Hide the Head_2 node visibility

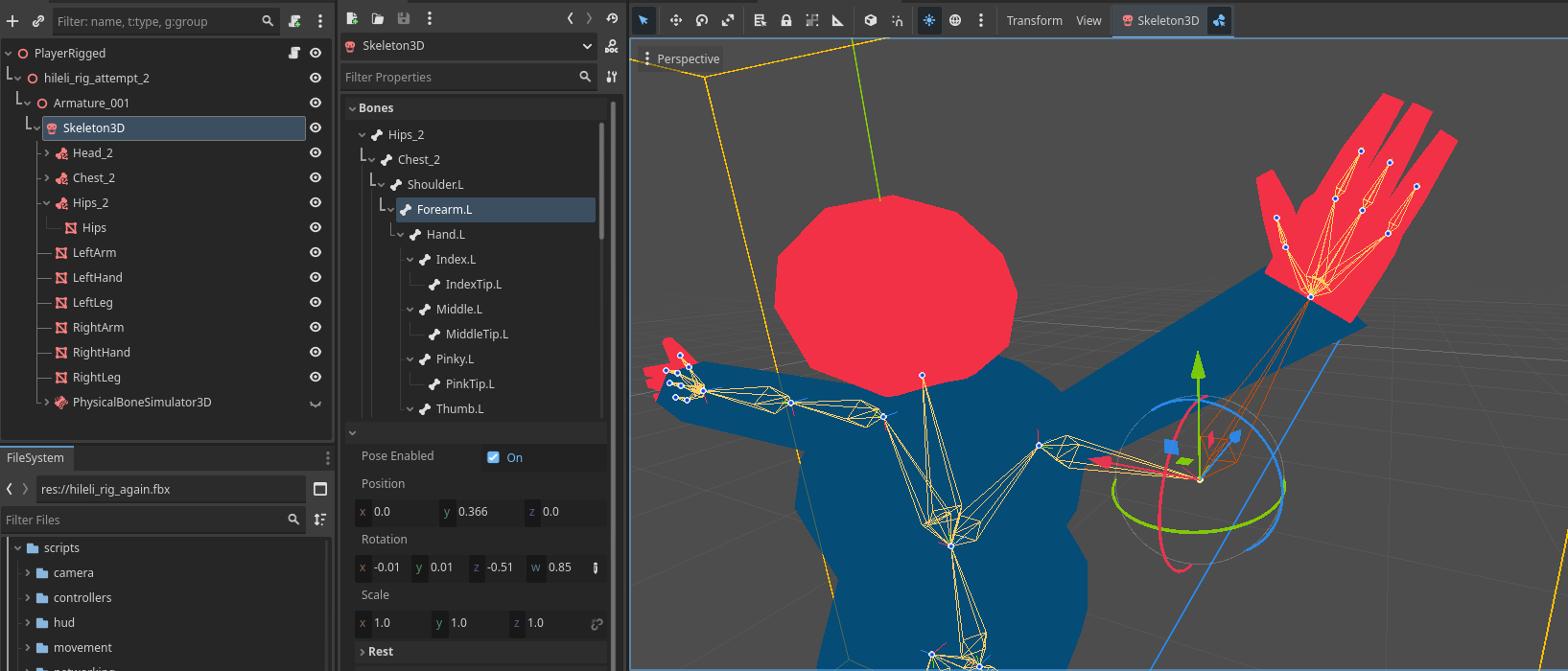[315, 152]
